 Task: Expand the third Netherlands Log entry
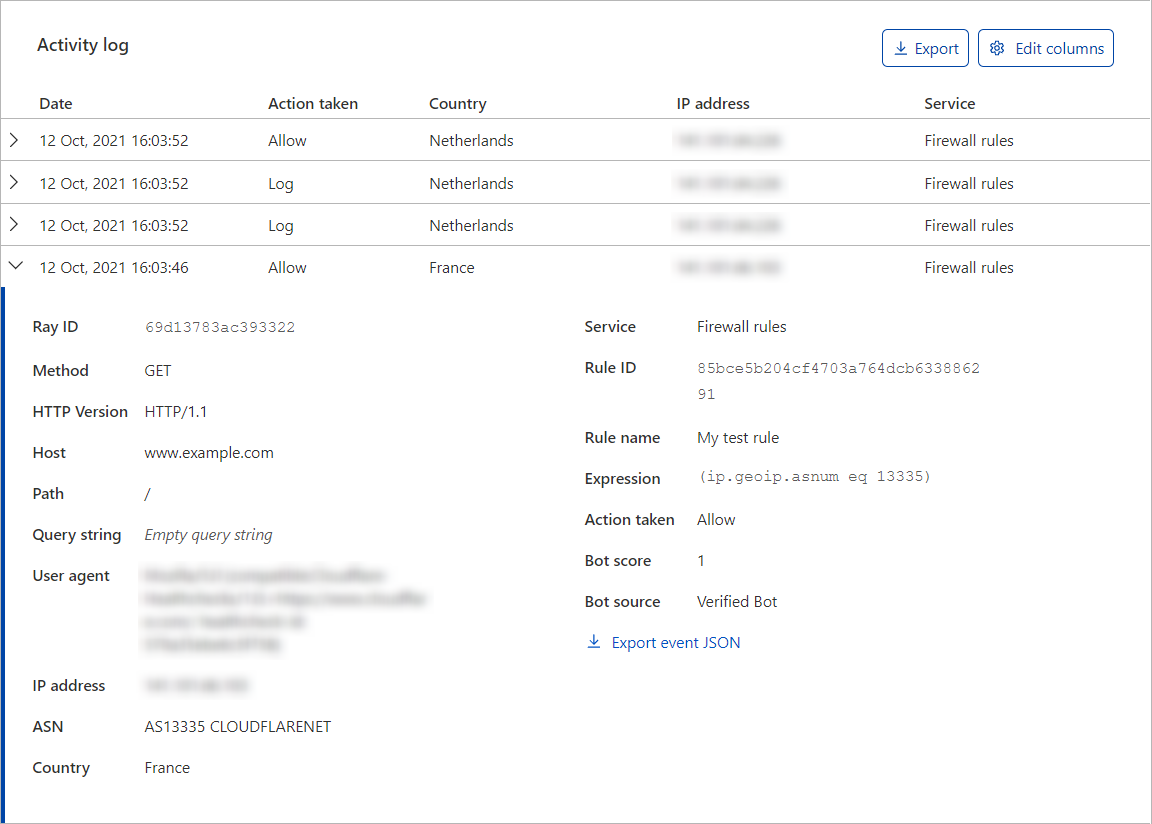pyautogui.click(x=14, y=225)
